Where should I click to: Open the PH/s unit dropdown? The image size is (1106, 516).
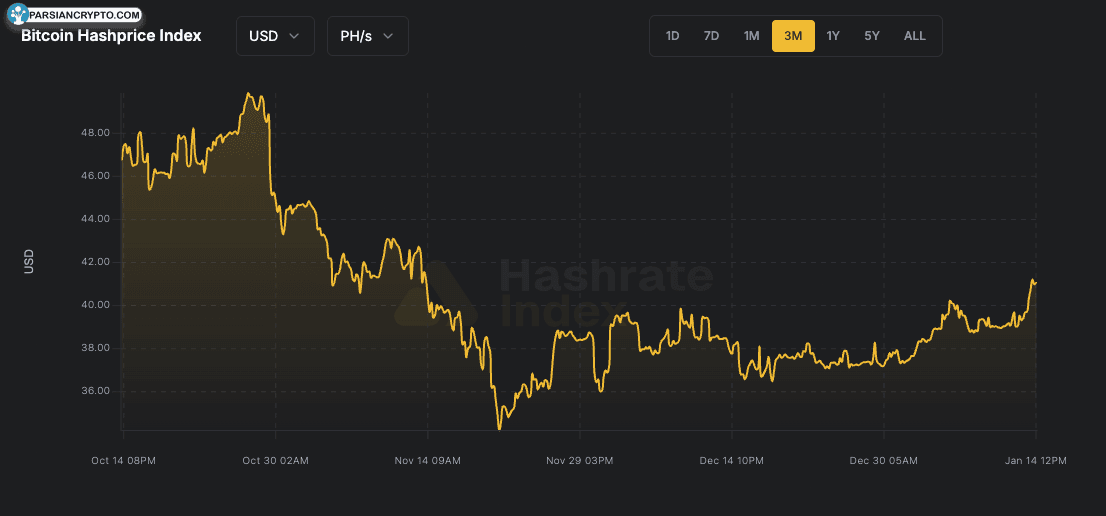pyautogui.click(x=367, y=36)
